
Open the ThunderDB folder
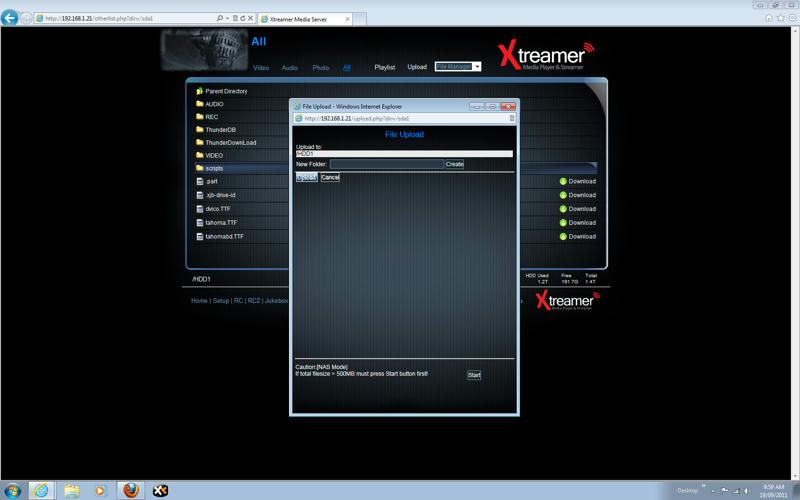(220, 130)
